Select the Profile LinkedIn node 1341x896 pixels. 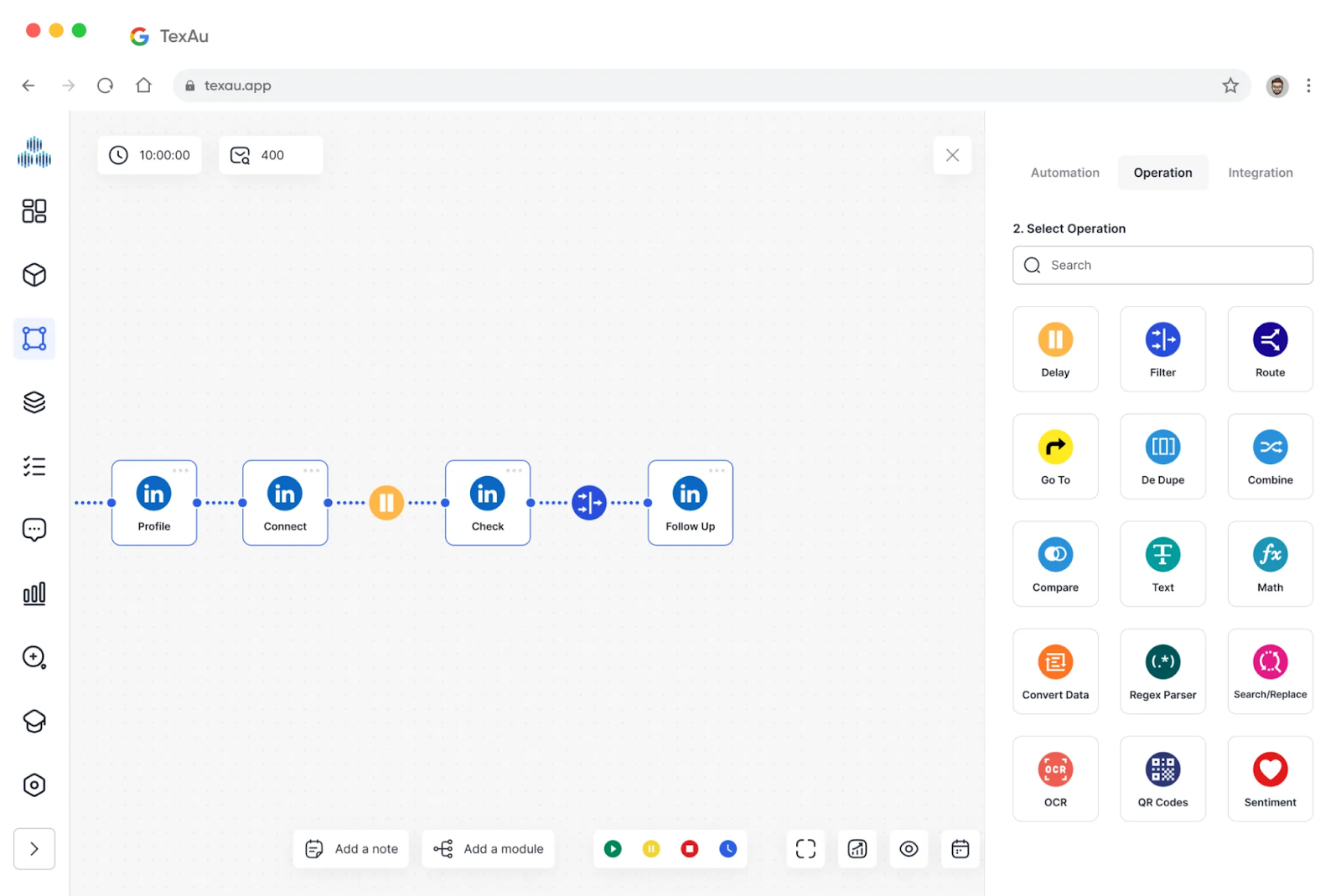click(154, 503)
